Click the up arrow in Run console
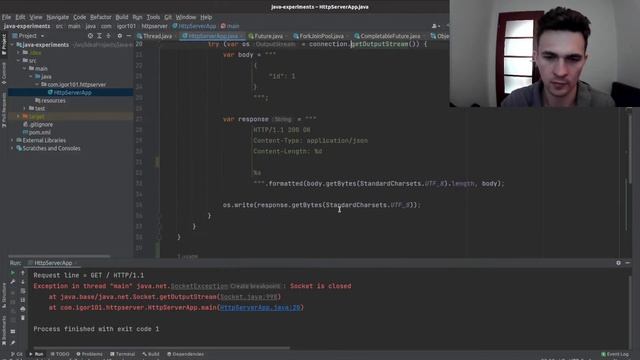The width and height of the screenshot is (640, 360). 22,273
